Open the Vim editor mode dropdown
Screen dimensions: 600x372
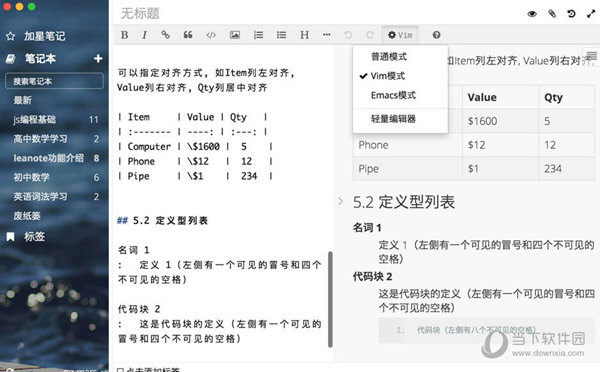point(400,35)
